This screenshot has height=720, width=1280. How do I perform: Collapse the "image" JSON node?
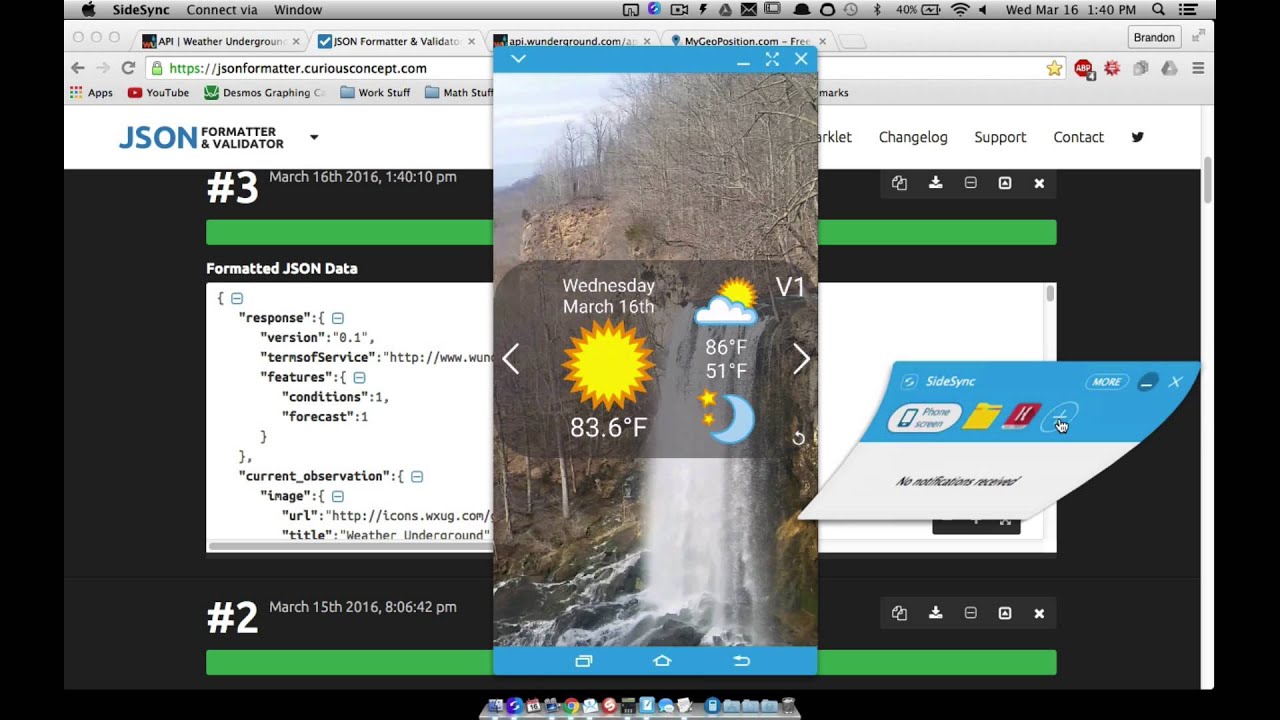tap(338, 496)
